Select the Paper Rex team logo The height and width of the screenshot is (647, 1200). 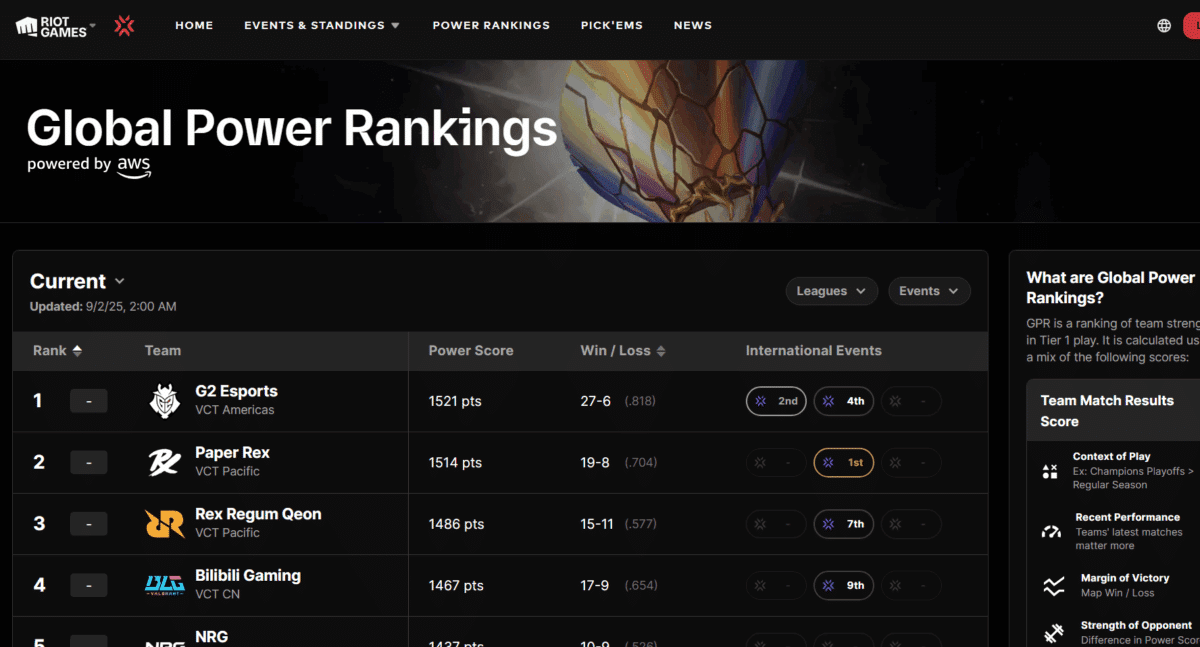coord(163,462)
